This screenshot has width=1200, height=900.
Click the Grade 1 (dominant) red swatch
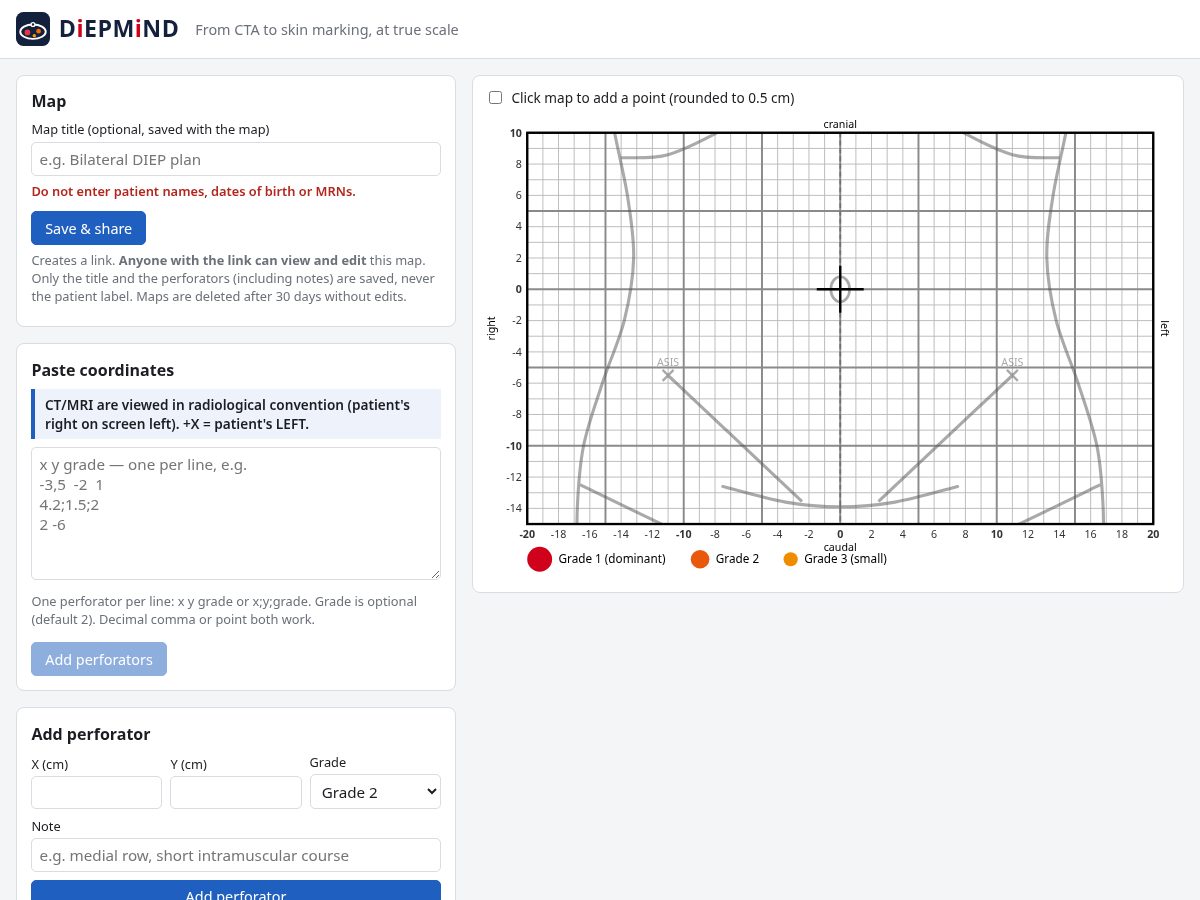pyautogui.click(x=540, y=559)
